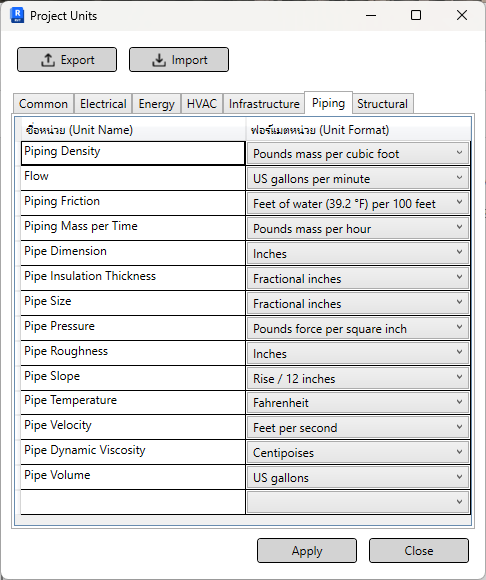Open the HVAC tab
The image size is (486, 580).
(202, 104)
